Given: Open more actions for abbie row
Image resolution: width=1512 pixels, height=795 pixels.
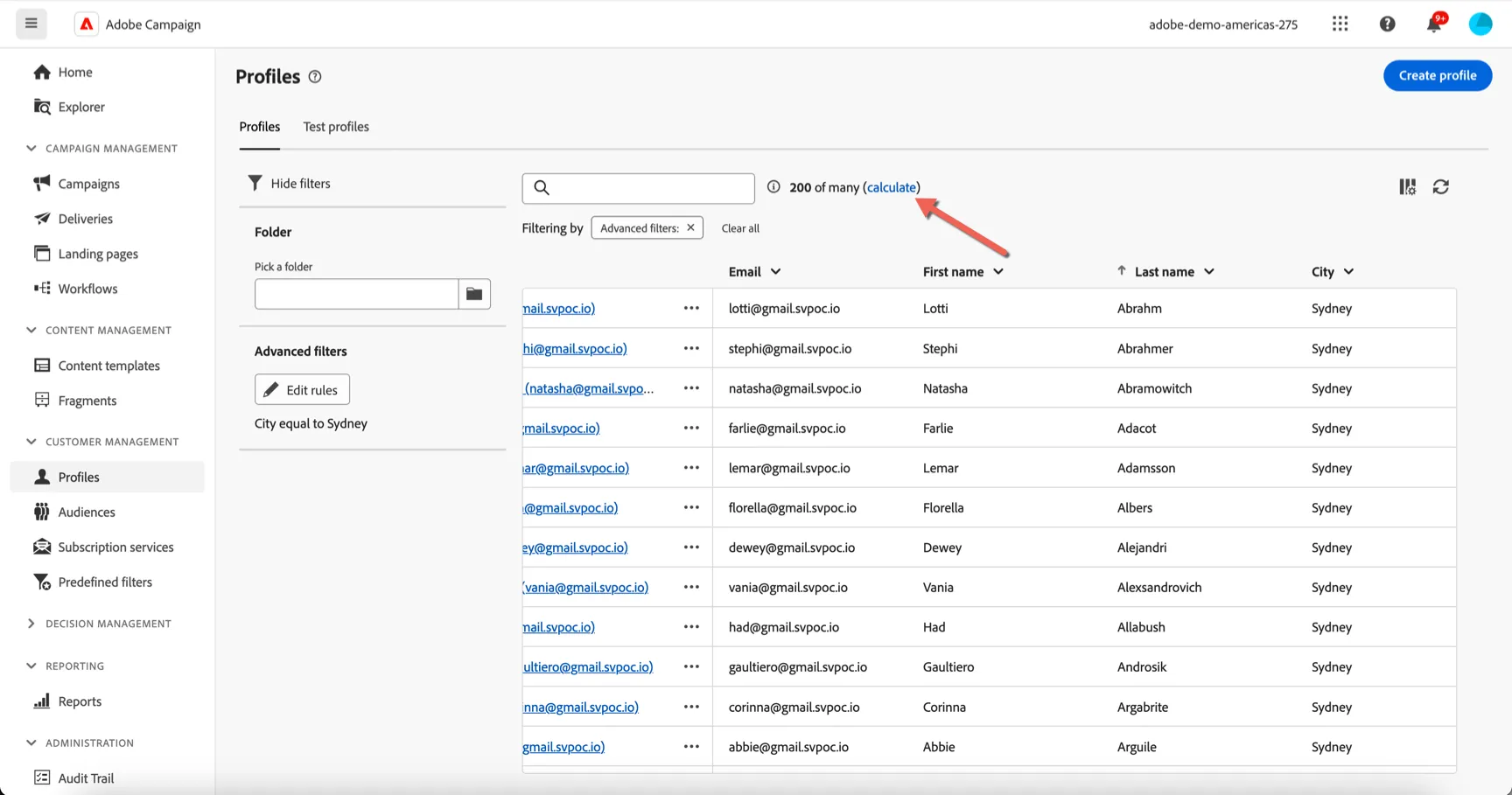Looking at the screenshot, I should (x=691, y=747).
